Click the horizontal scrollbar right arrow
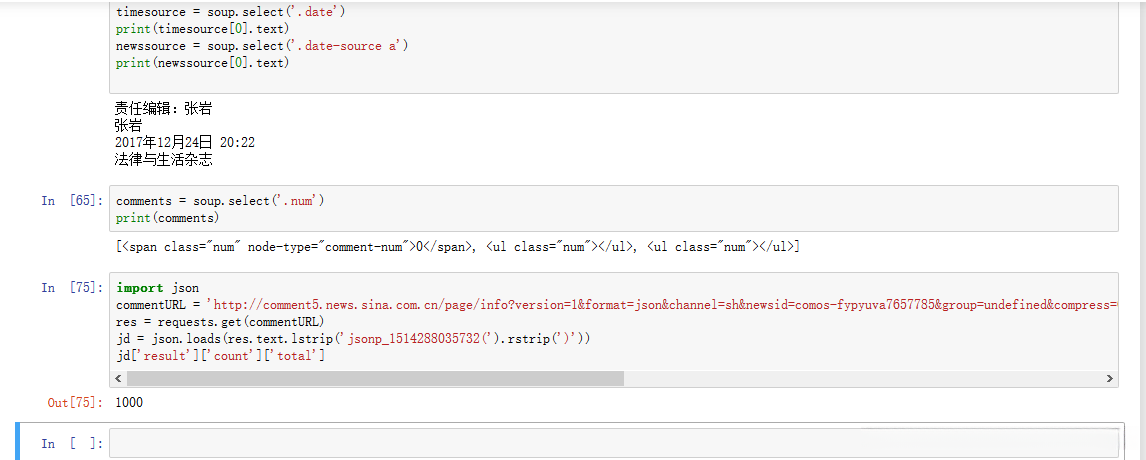This screenshot has width=1146, height=460. pyautogui.click(x=1110, y=379)
